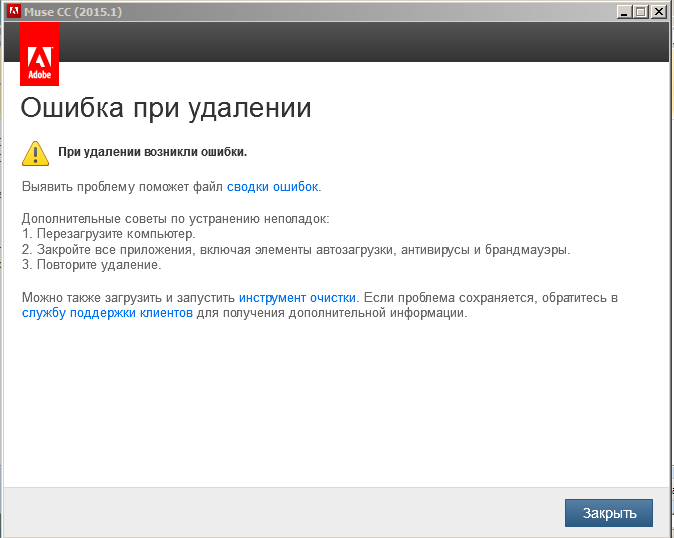The image size is (674, 538).
Task: Open the инструмент очистки link
Action: coord(297,297)
